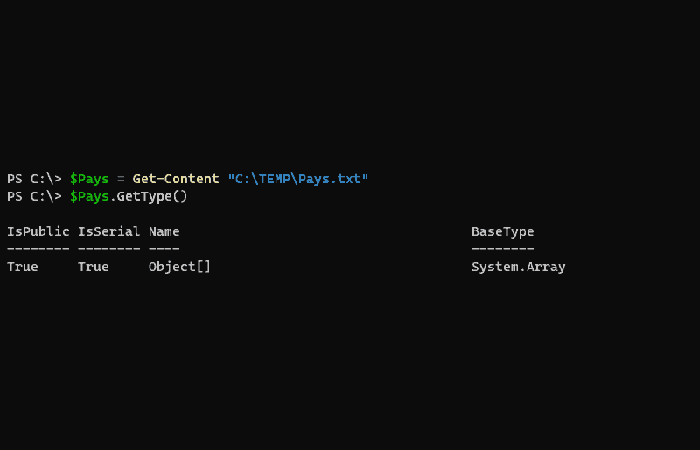The image size is (700, 450).
Task: Click dashes under the IsPublic header
Action: (38, 249)
